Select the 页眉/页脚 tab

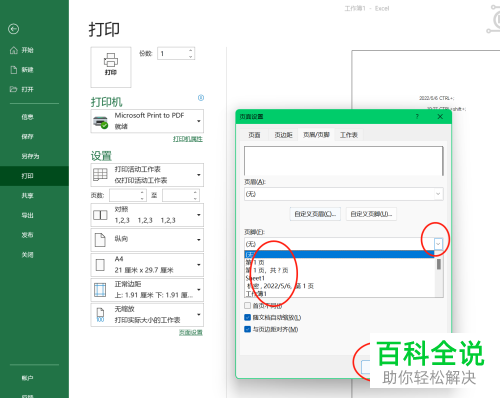(x=316, y=134)
